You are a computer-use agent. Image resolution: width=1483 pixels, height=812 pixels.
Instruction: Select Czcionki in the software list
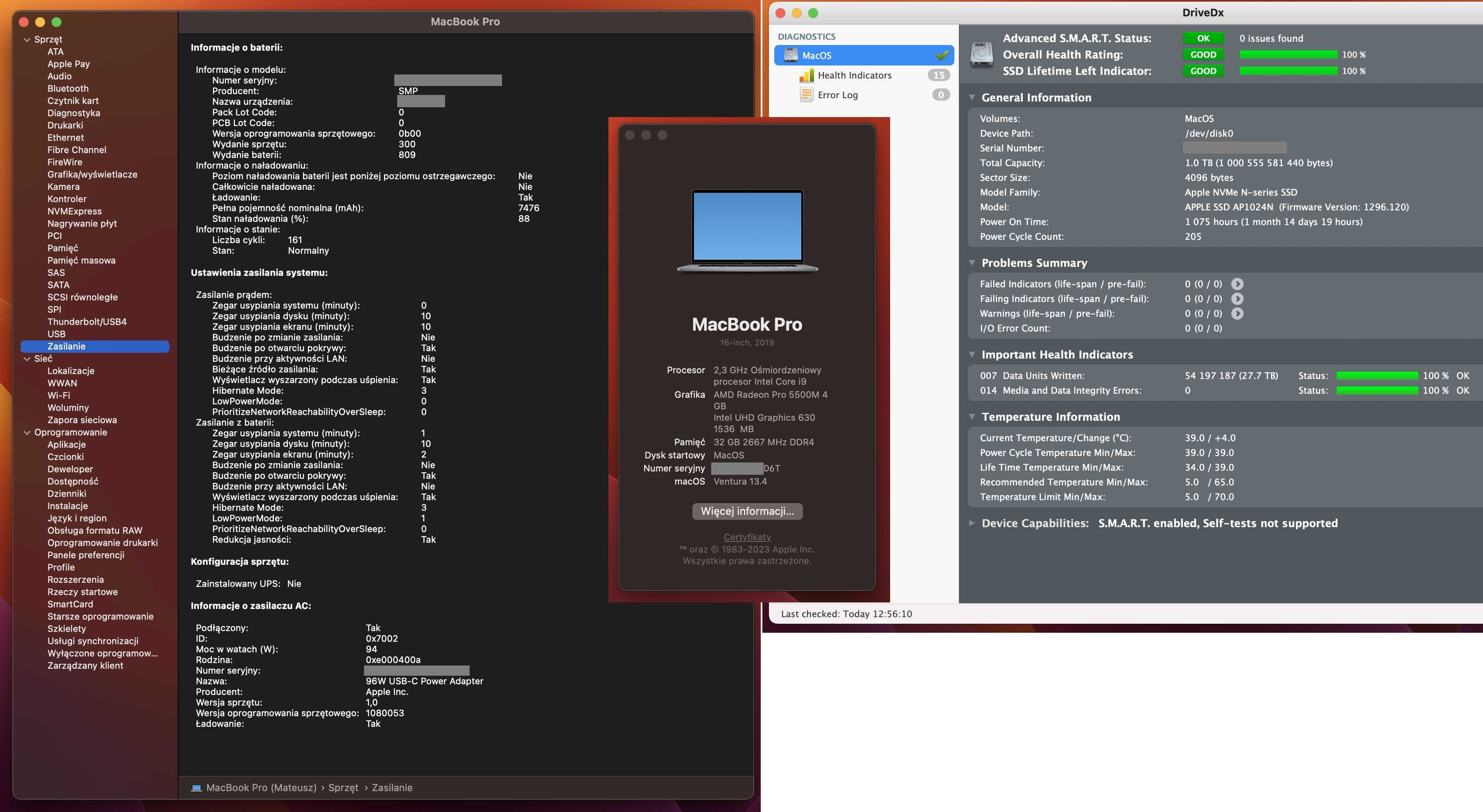(66, 457)
